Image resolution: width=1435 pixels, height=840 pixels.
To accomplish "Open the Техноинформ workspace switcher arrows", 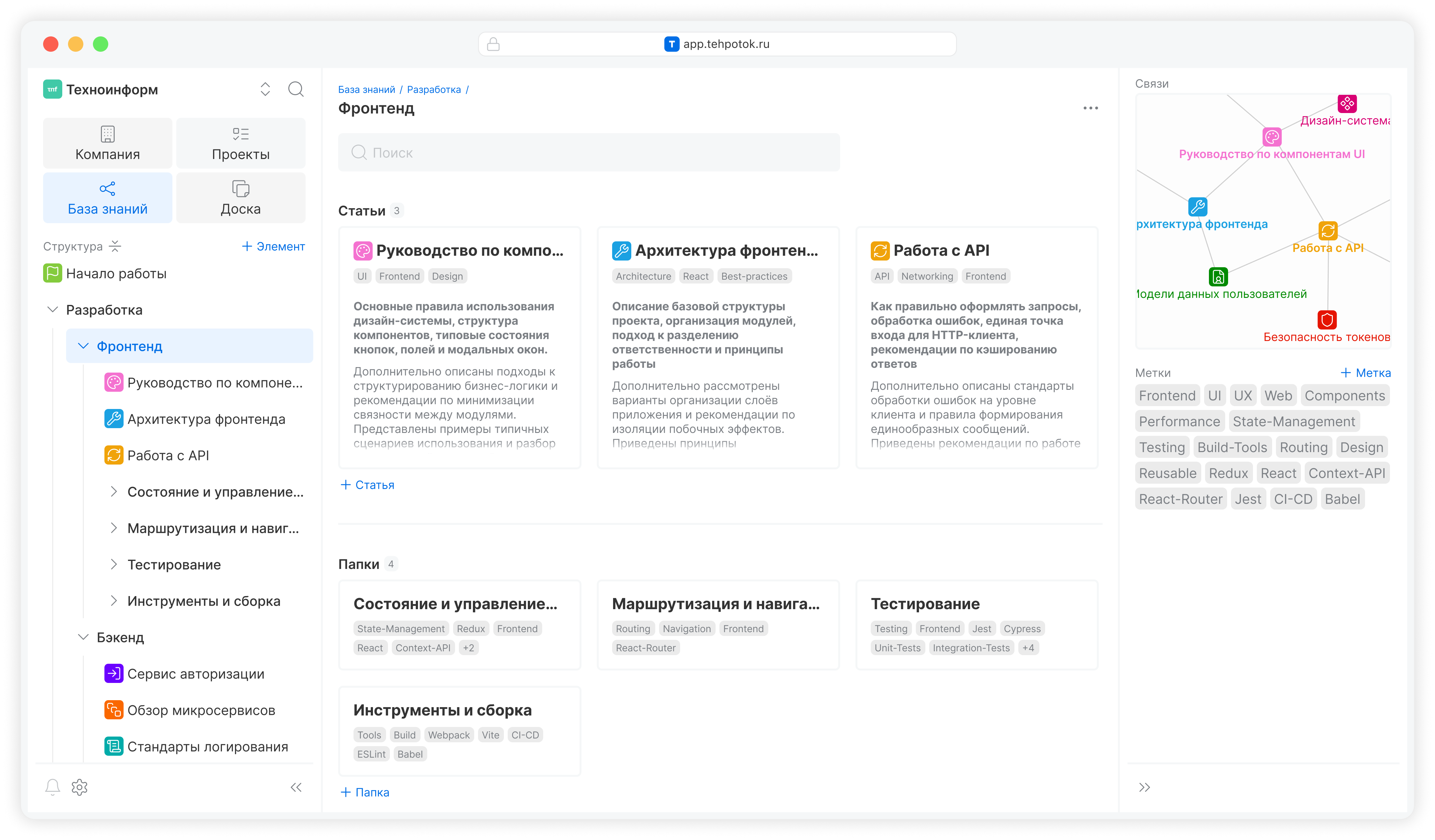I will pyautogui.click(x=265, y=89).
